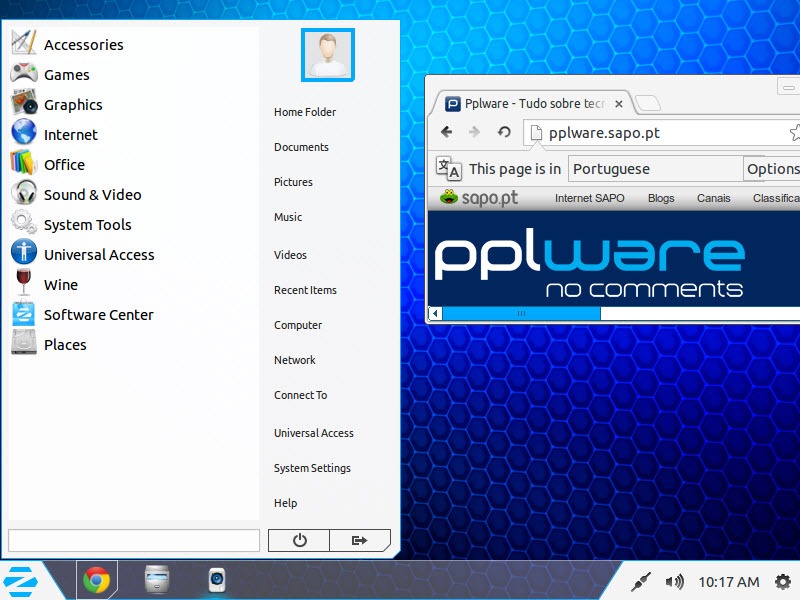Click the power shutdown button
The width and height of the screenshot is (800, 600).
tap(299, 540)
